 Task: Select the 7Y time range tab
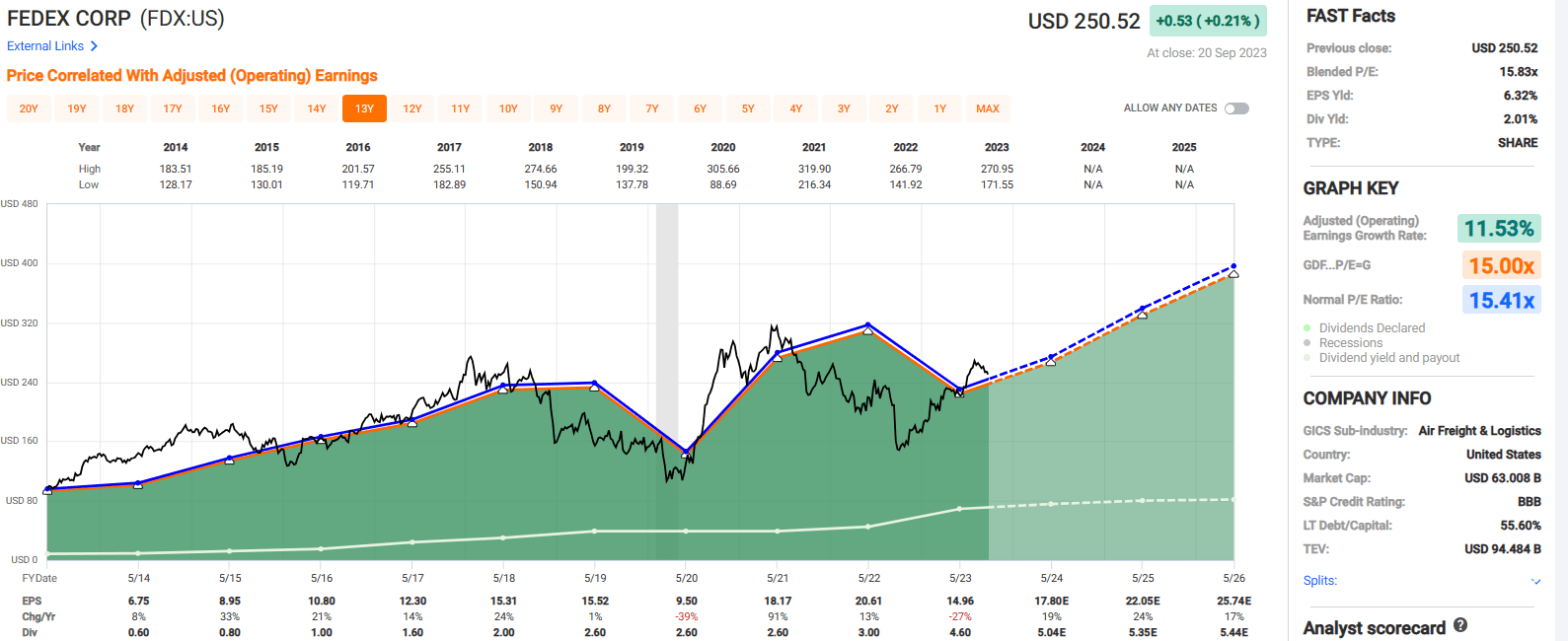[652, 108]
